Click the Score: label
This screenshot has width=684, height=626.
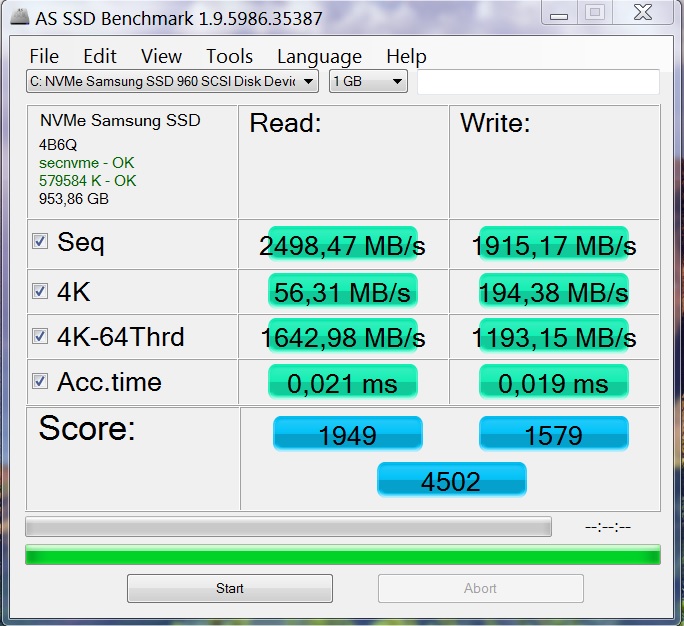(87, 428)
